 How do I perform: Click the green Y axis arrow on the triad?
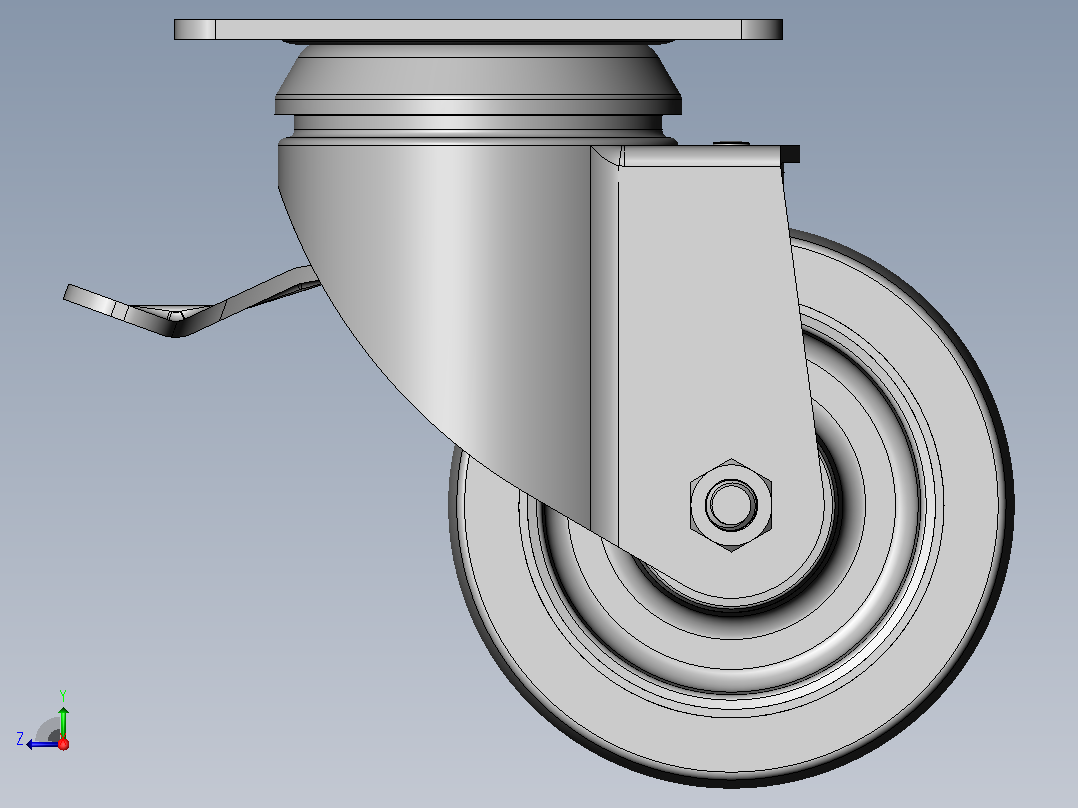(x=63, y=721)
